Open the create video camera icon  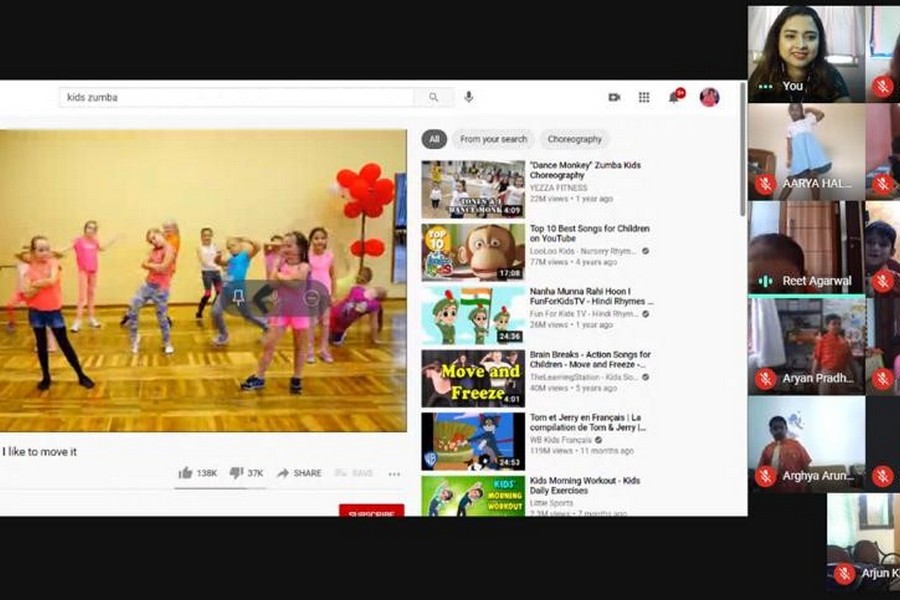[614, 97]
